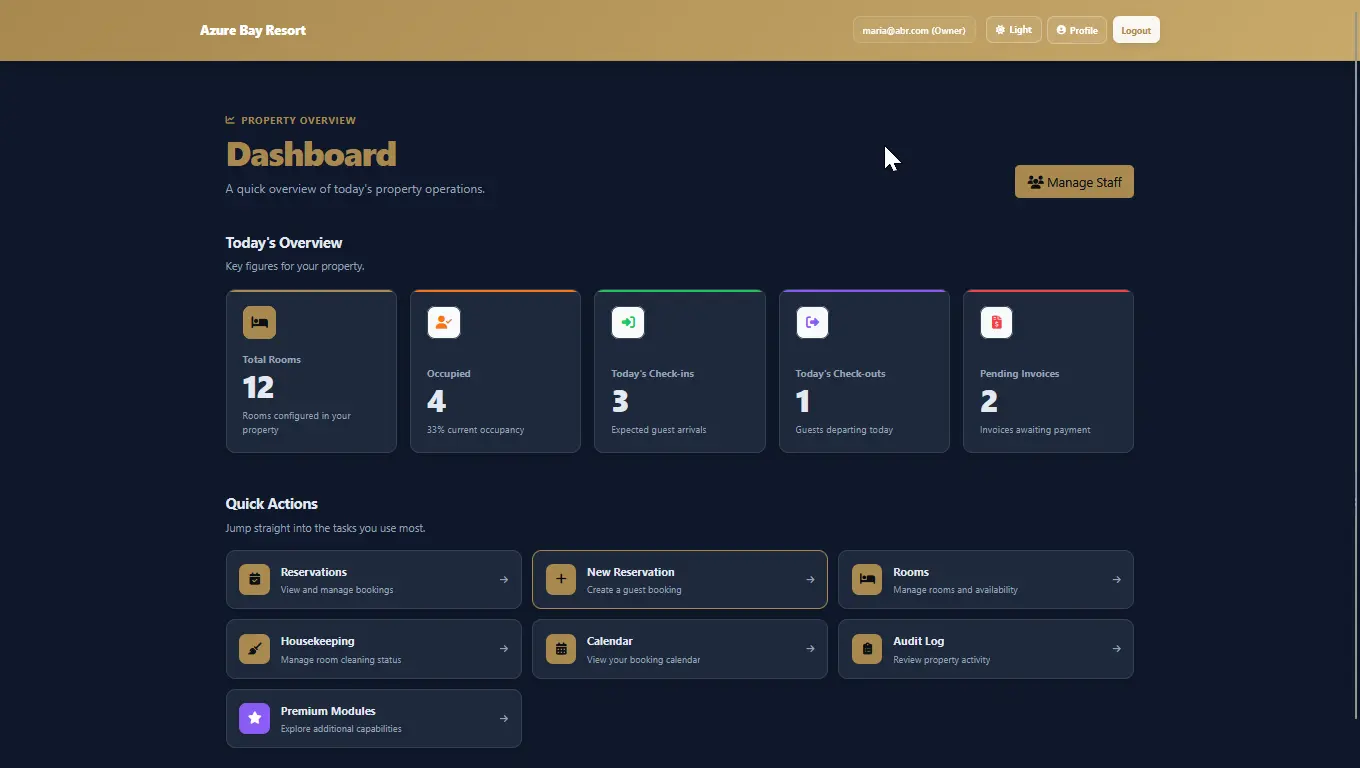Click the "33% current occupancy" text
This screenshot has height=768, width=1360.
[x=475, y=430]
